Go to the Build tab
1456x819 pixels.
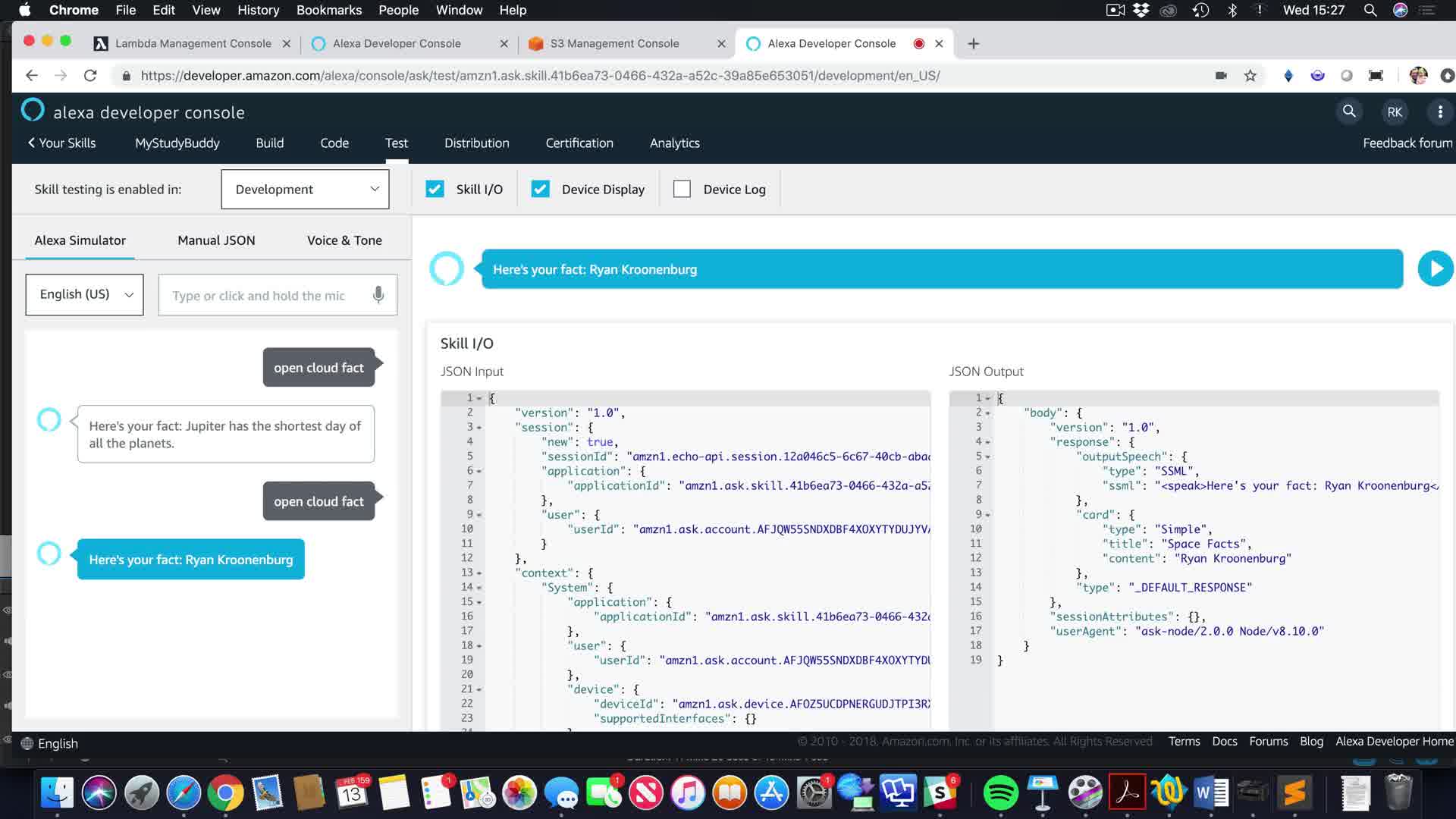click(269, 143)
